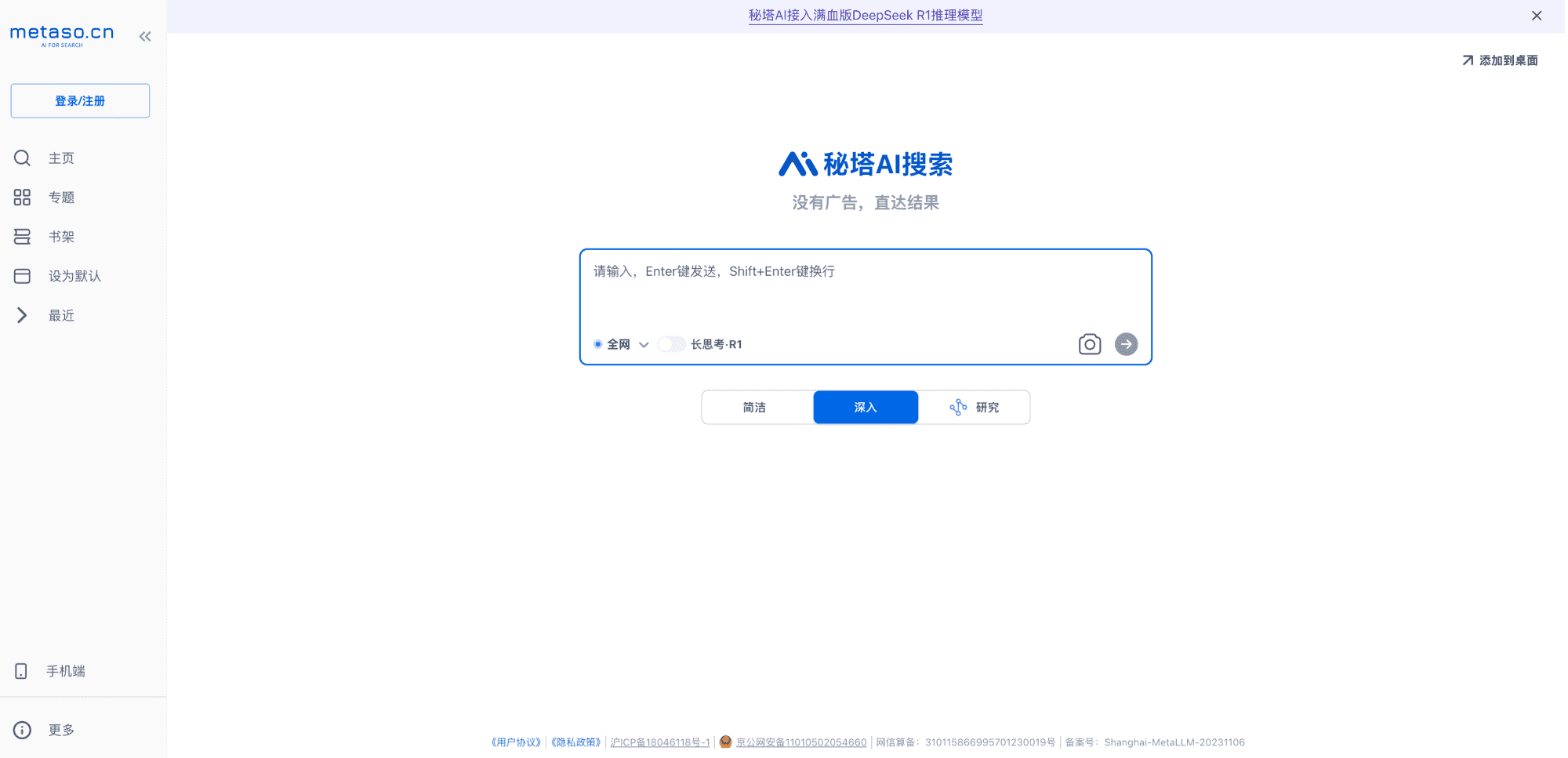Screen dimensions: 1568x758
Task: Click the 研究 mode network icon
Action: coord(958,408)
